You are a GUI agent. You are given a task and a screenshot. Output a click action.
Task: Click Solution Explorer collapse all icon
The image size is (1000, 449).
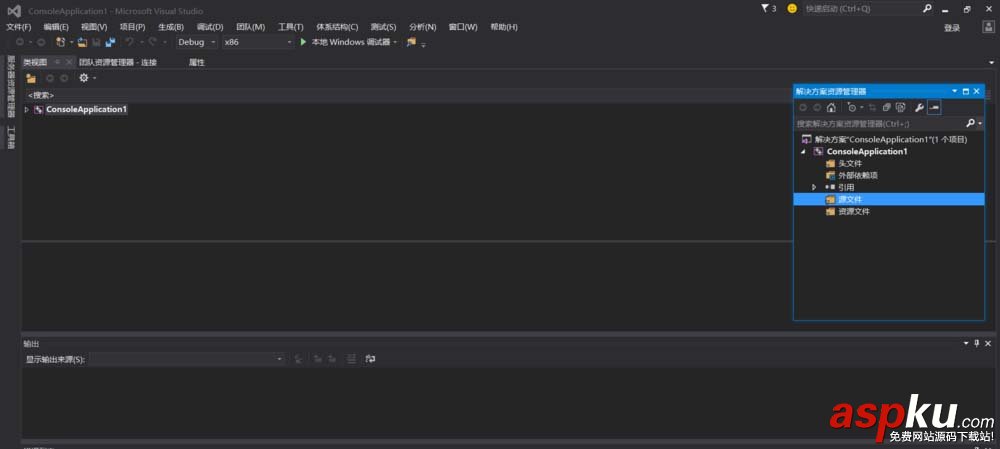(886, 108)
